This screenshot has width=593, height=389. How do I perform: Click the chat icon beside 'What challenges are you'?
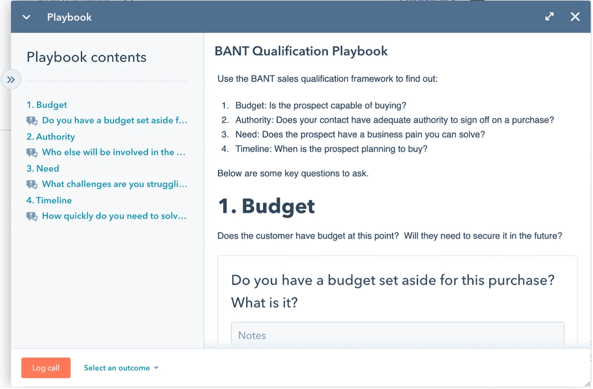point(32,184)
